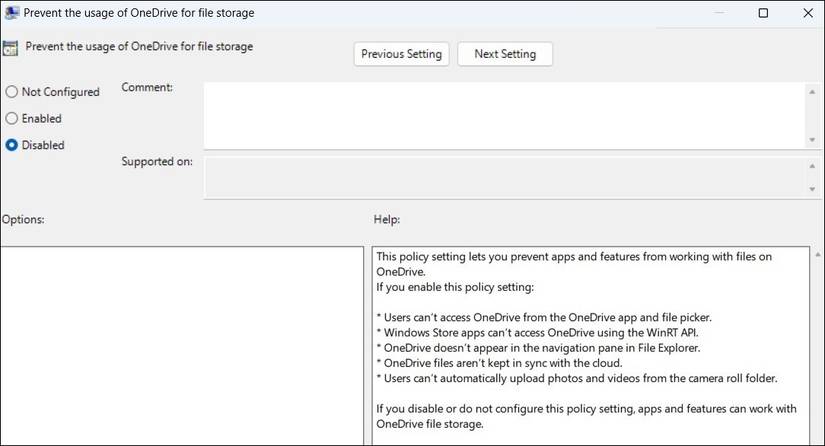This screenshot has width=825, height=446.
Task: Click the Supported on scroll up arrow
Action: [x=811, y=166]
